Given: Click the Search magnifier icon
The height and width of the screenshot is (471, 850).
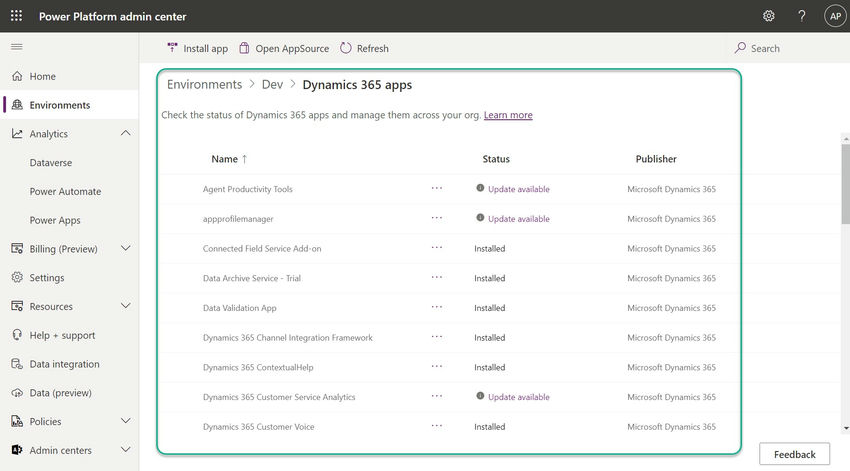Looking at the screenshot, I should [740, 48].
